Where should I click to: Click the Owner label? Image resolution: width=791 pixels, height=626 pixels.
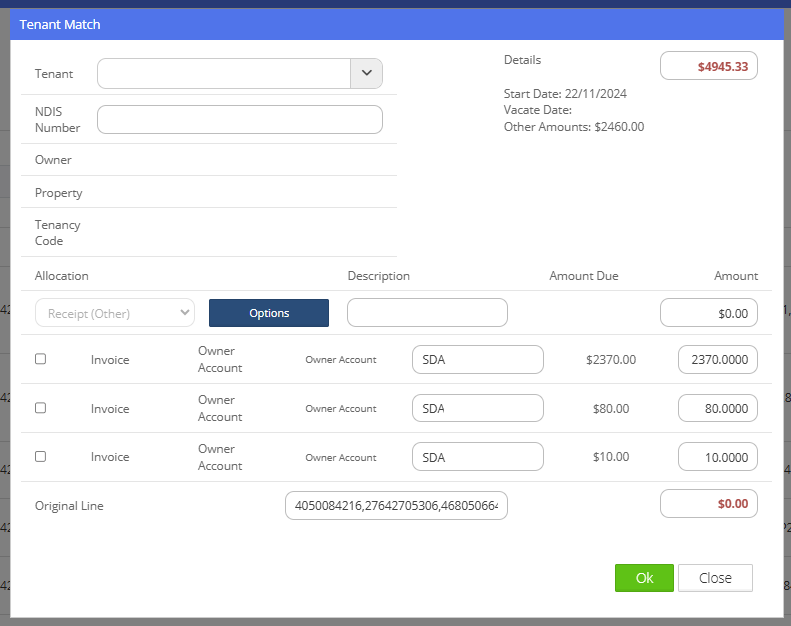pyautogui.click(x=53, y=160)
